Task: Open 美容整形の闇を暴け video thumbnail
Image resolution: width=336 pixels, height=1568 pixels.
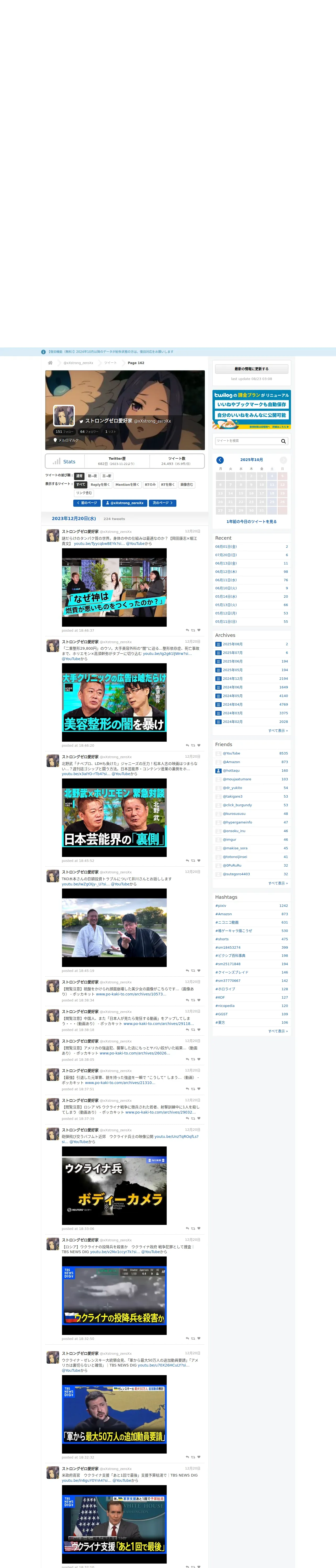Action: (114, 702)
